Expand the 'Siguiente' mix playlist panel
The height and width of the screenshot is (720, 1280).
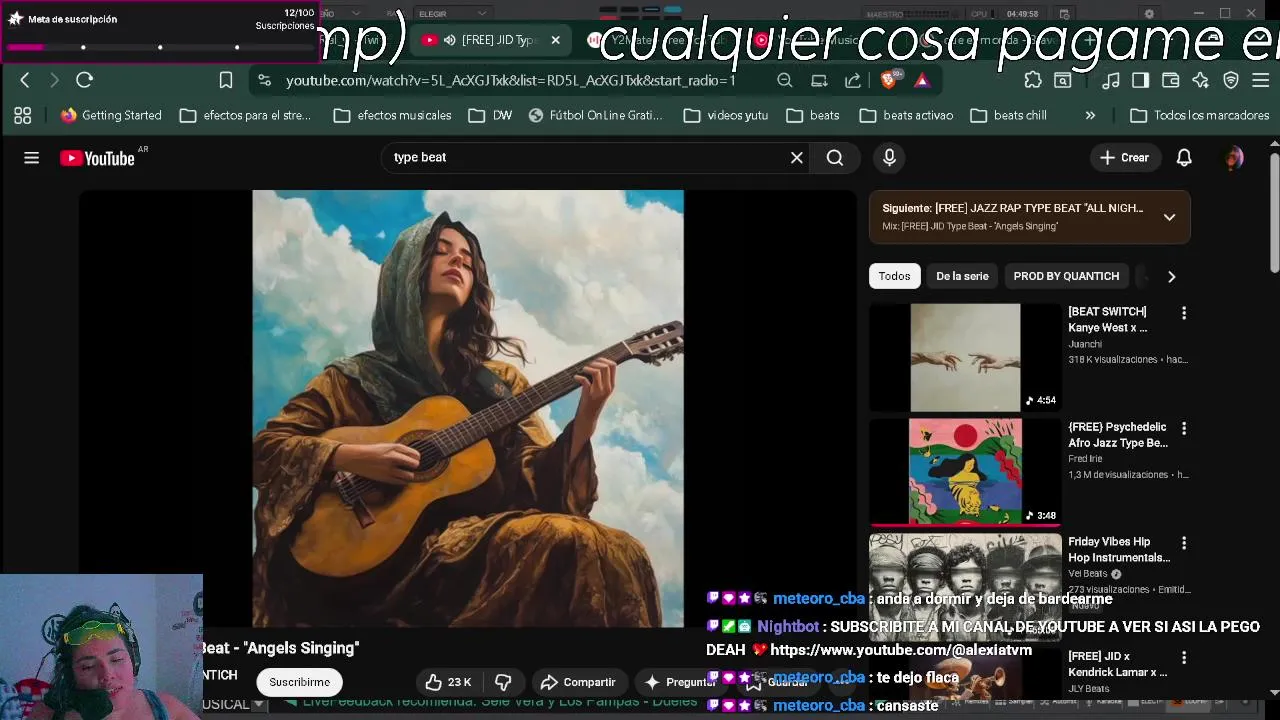[x=1169, y=217]
